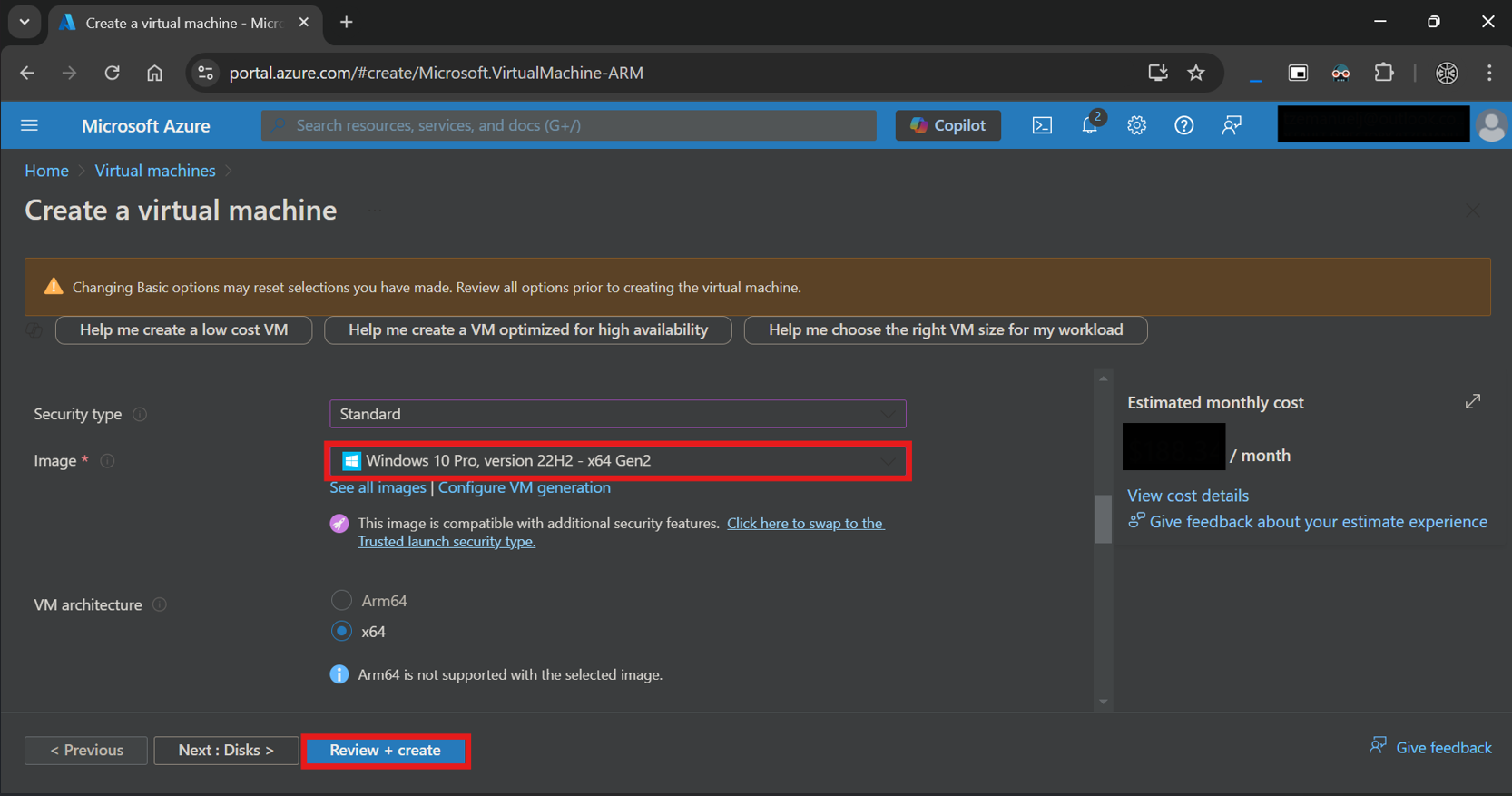The image size is (1512, 796).
Task: Open the notifications bell icon
Action: point(1090,125)
